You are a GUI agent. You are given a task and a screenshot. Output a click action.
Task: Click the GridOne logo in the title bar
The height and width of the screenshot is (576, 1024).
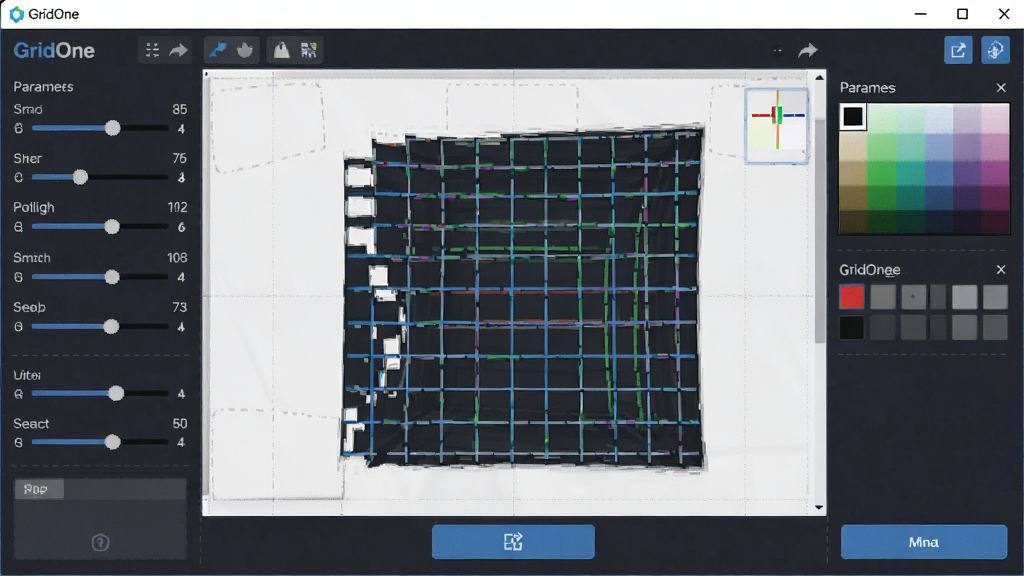tap(16, 14)
